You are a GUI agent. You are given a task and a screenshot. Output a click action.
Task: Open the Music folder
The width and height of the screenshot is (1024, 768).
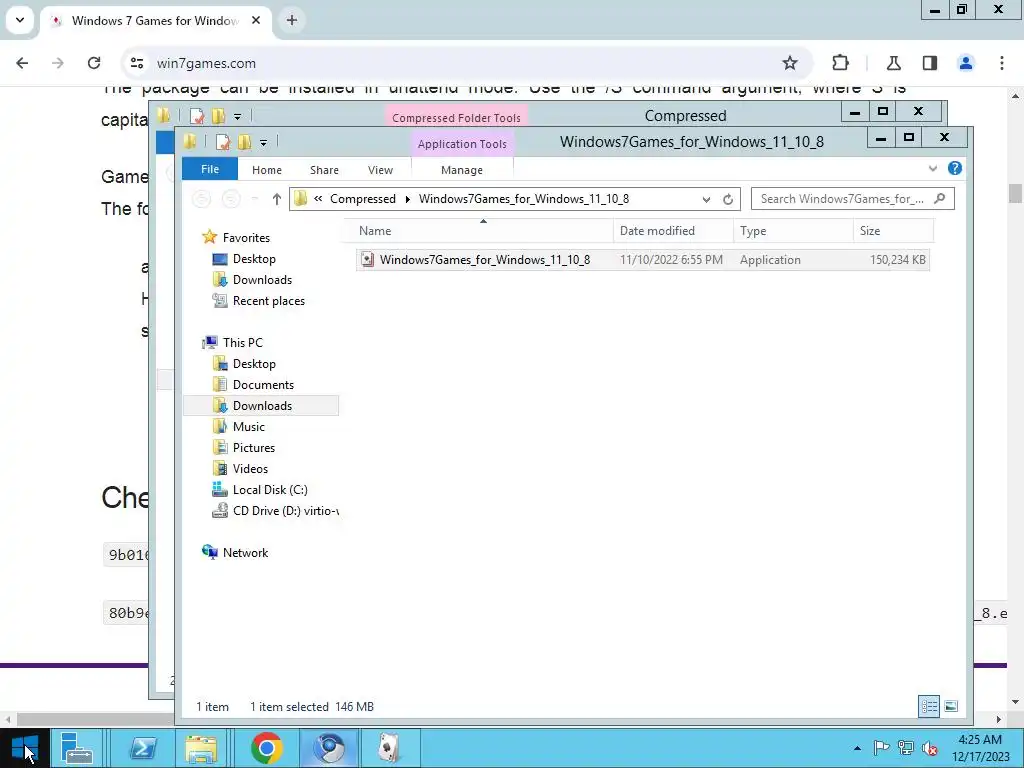coord(248,426)
